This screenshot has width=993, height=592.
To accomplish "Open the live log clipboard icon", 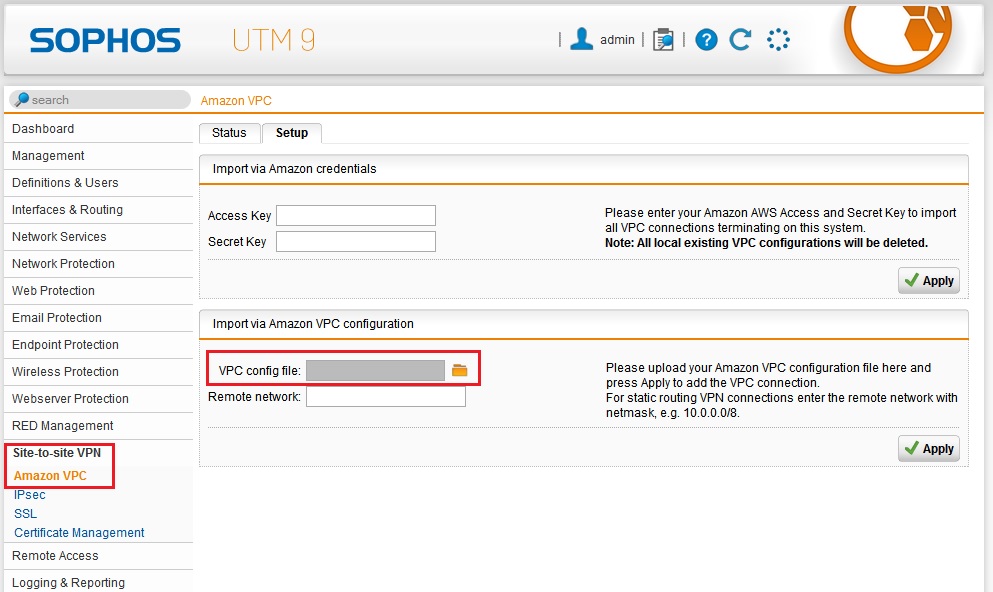I will click(663, 39).
